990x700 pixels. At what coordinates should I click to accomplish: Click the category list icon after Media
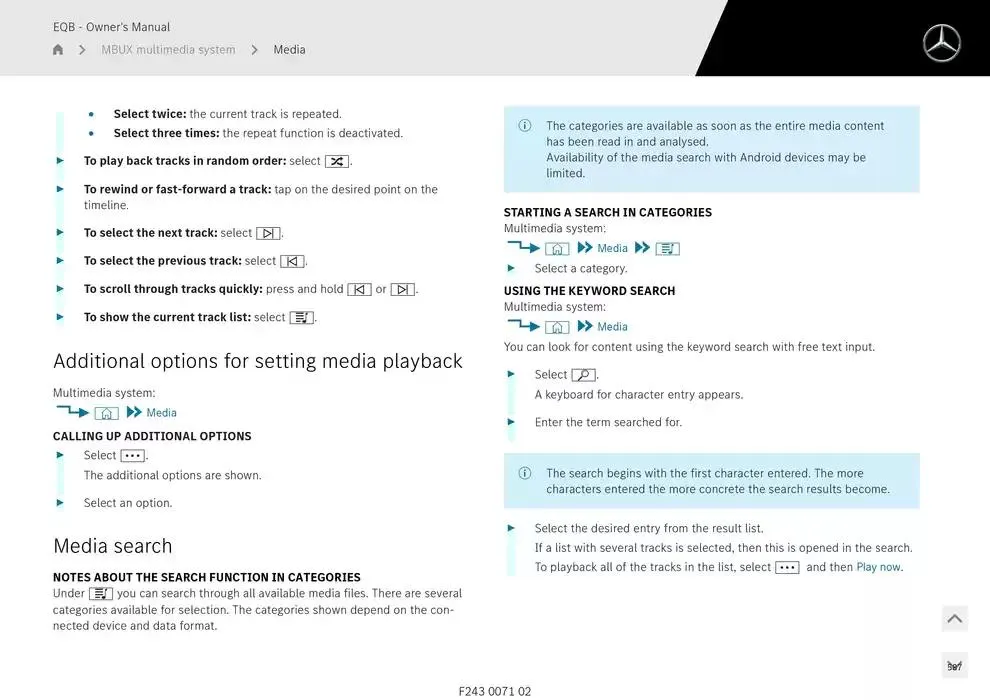667,248
